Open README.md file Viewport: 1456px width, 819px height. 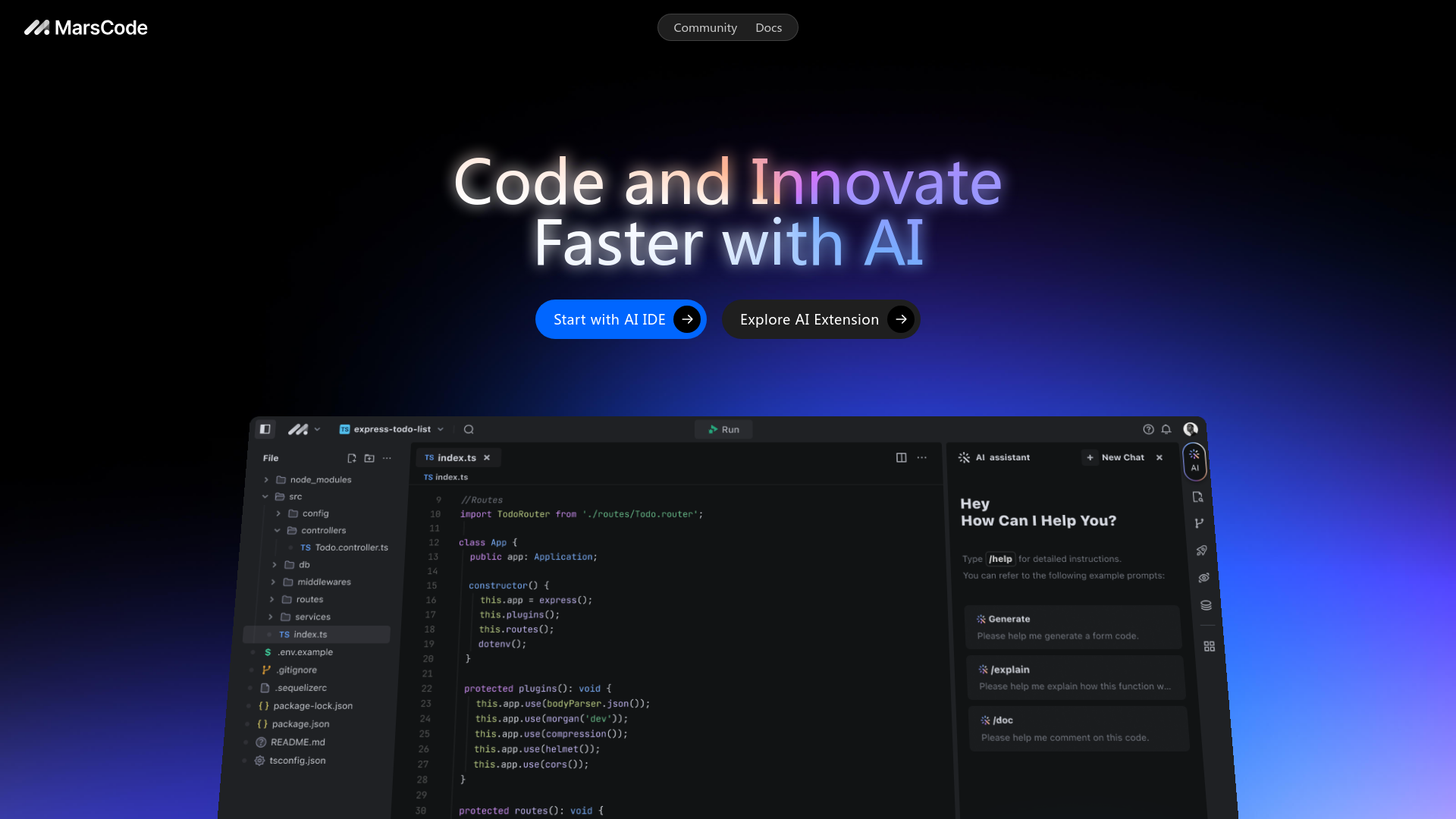(290, 742)
